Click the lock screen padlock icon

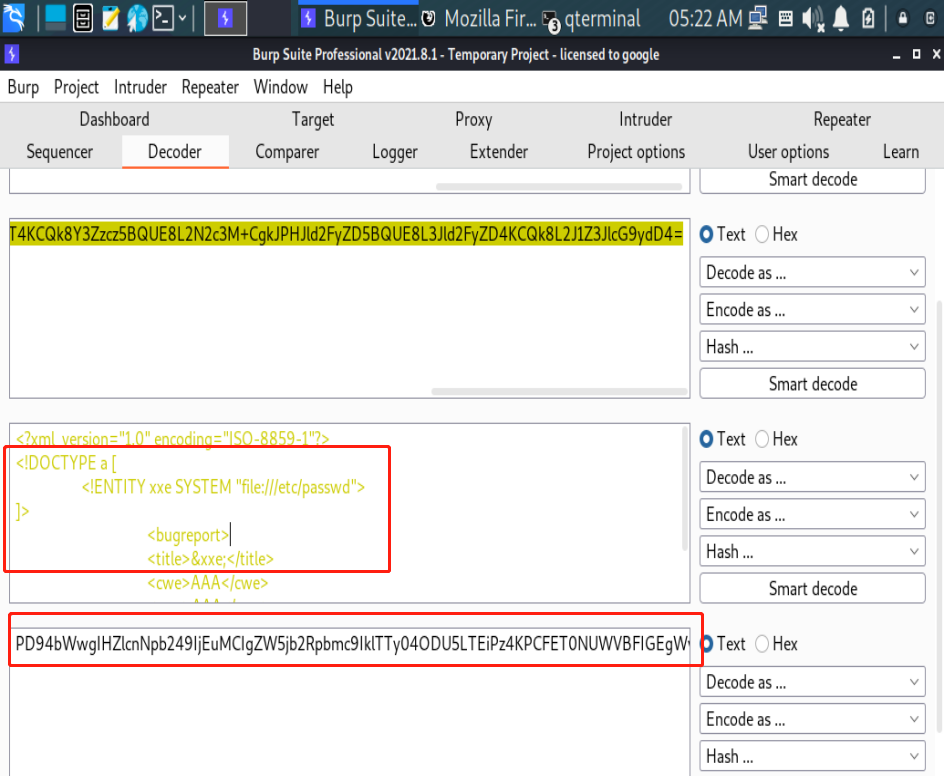click(902, 19)
